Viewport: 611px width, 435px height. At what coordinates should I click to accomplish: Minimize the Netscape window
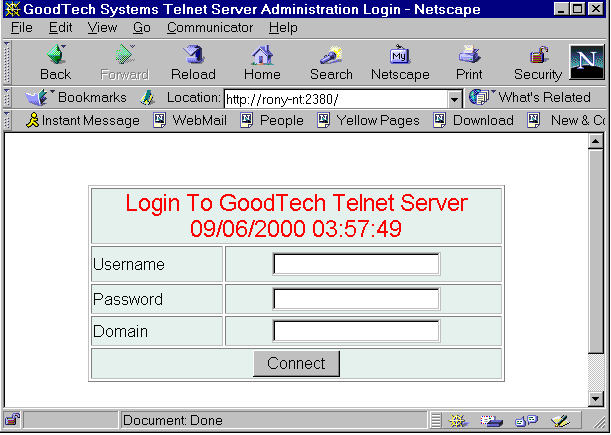tap(561, 9)
